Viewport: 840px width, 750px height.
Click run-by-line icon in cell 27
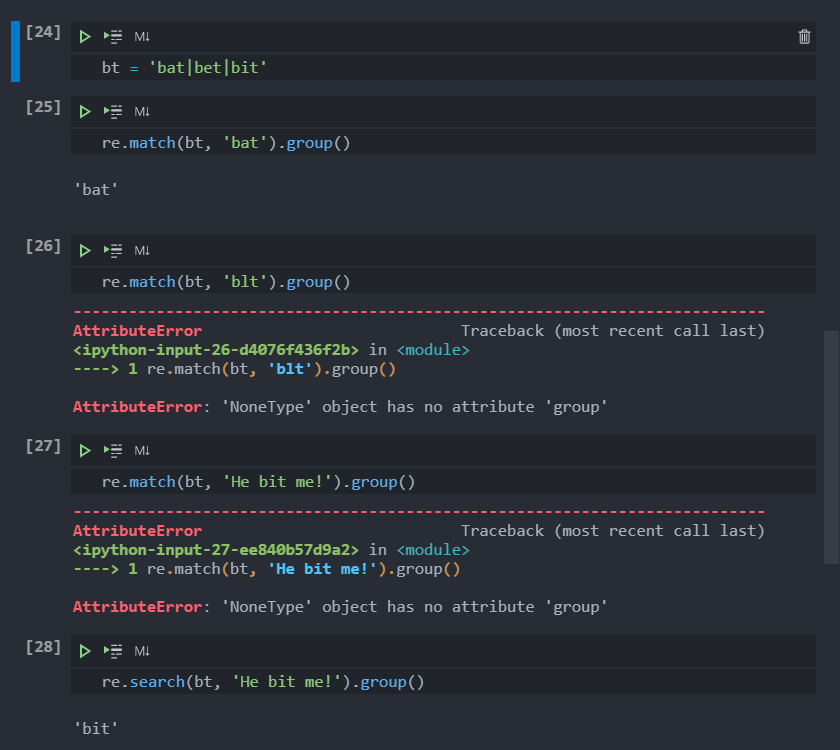coord(113,451)
